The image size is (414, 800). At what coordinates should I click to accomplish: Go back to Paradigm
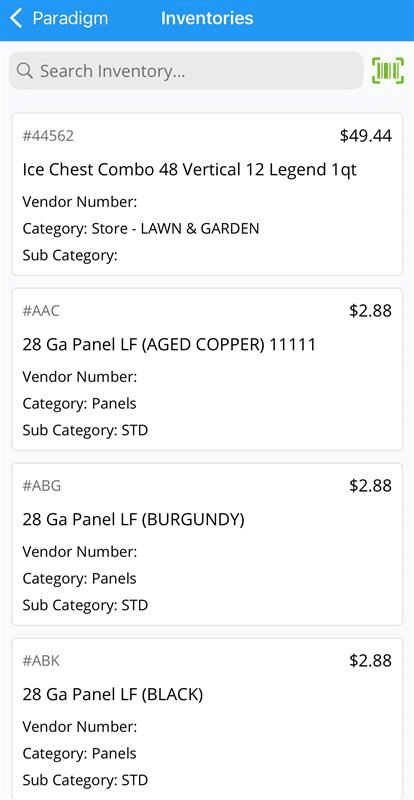(59, 18)
